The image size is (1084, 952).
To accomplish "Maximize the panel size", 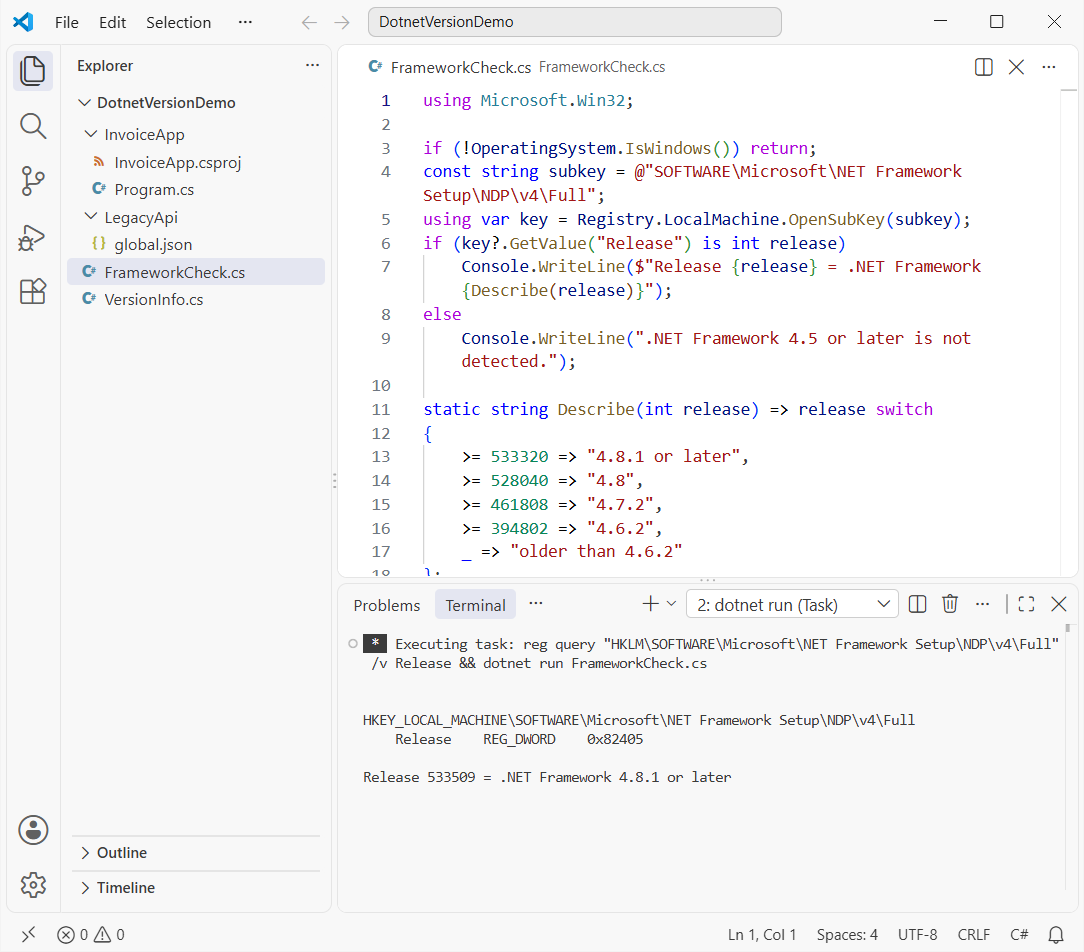I will (1026, 604).
